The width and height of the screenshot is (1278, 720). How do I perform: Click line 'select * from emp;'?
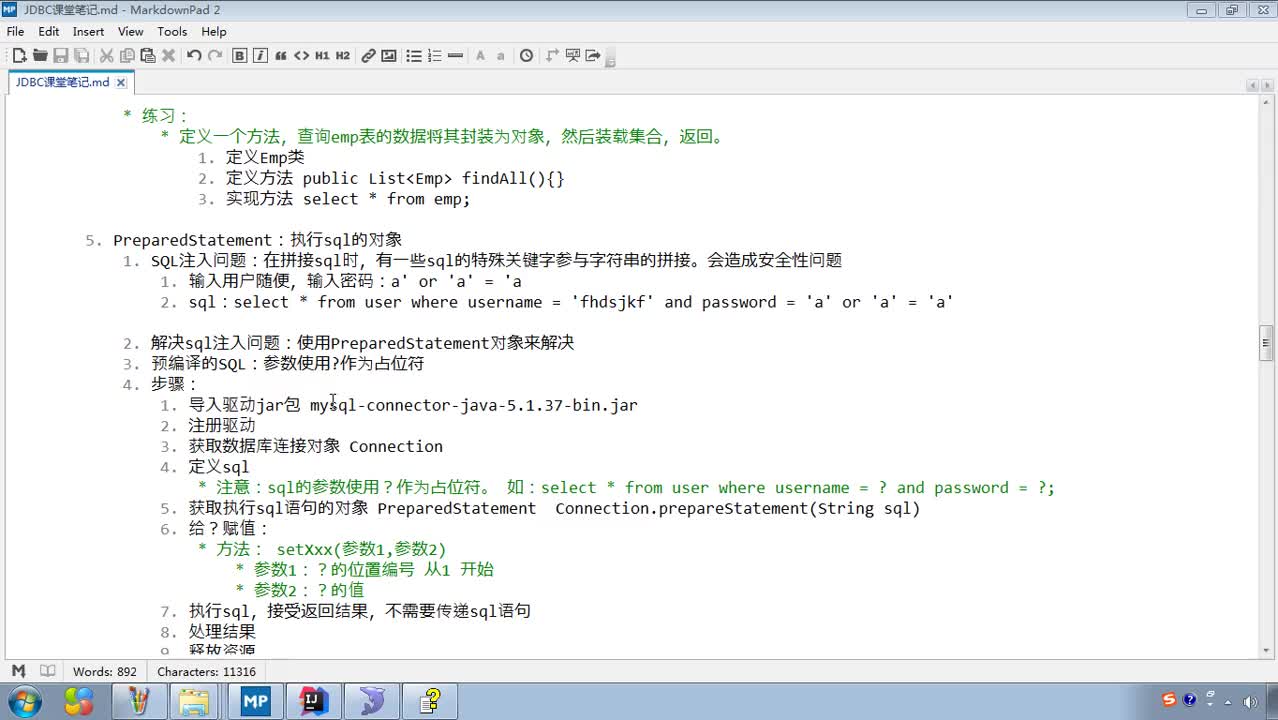pyautogui.click(x=386, y=199)
